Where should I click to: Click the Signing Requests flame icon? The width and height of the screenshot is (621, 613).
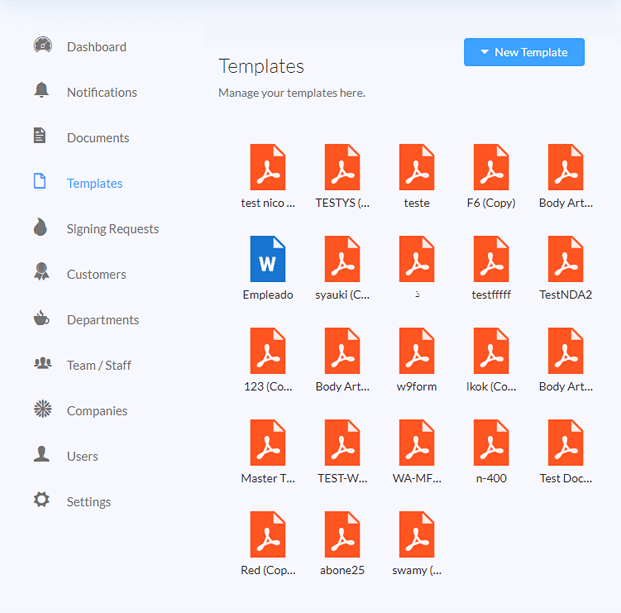(x=40, y=227)
